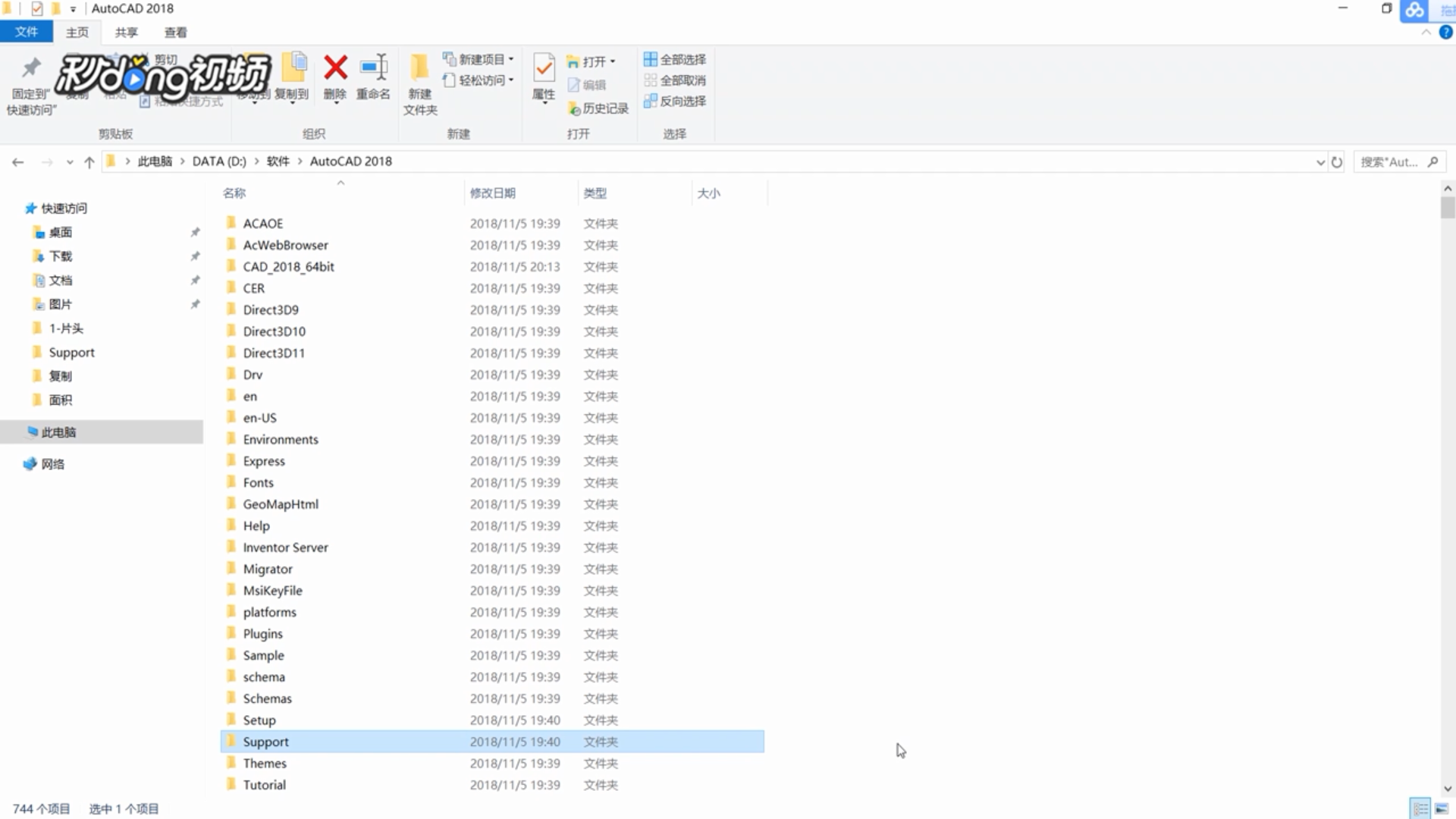This screenshot has height=819, width=1456.
Task: Click the Rename icon in ribbon
Action: 374,67
